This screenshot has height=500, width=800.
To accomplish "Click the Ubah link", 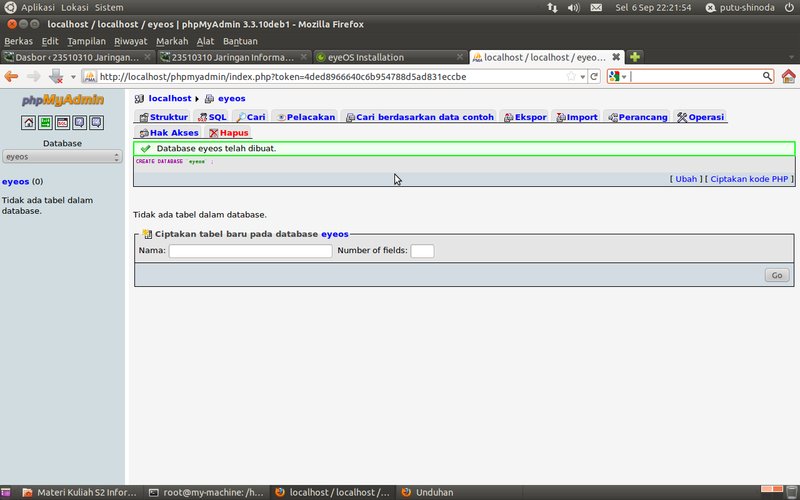I will (x=686, y=179).
